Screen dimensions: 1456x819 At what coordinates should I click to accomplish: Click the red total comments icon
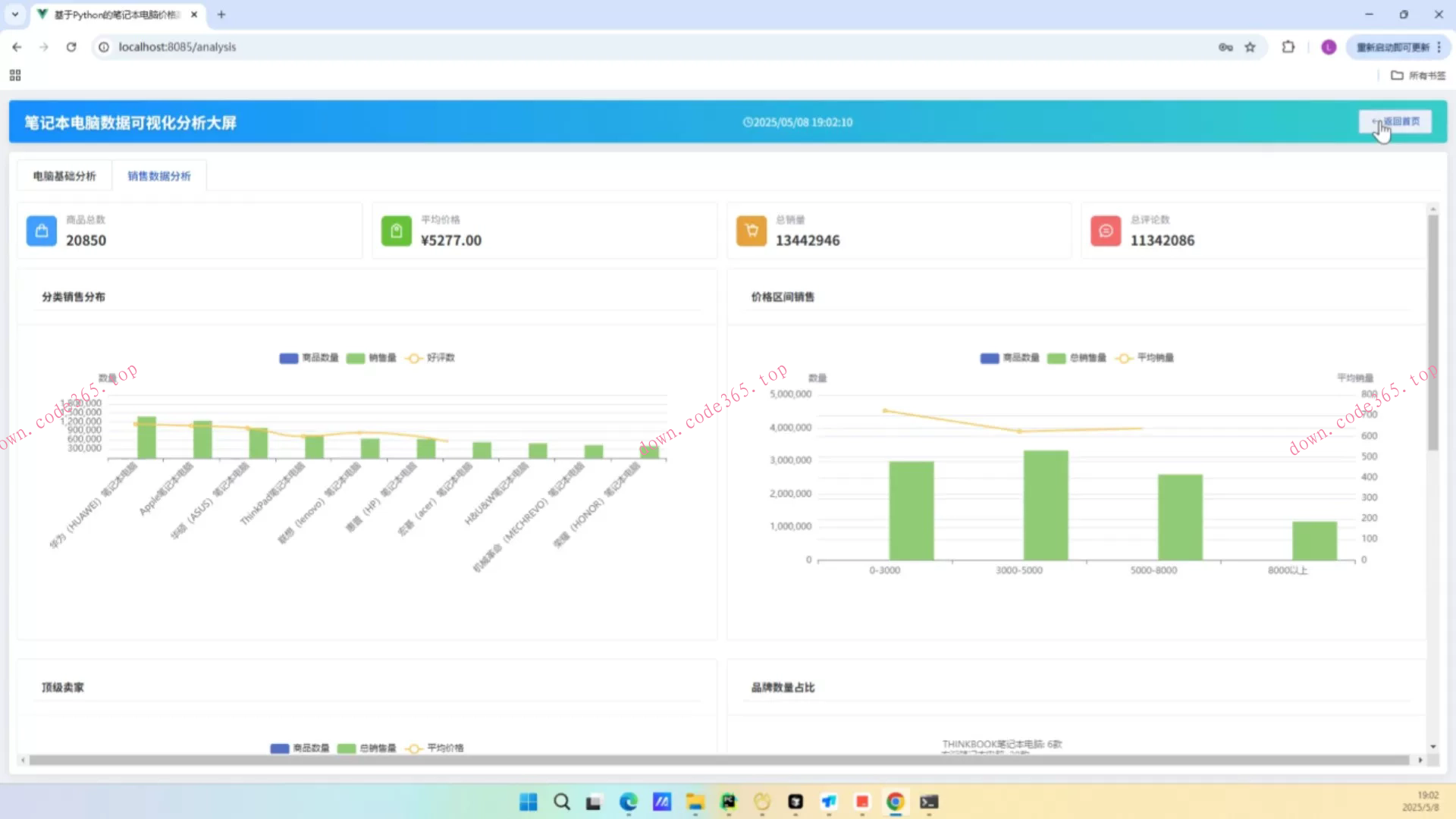click(1106, 231)
